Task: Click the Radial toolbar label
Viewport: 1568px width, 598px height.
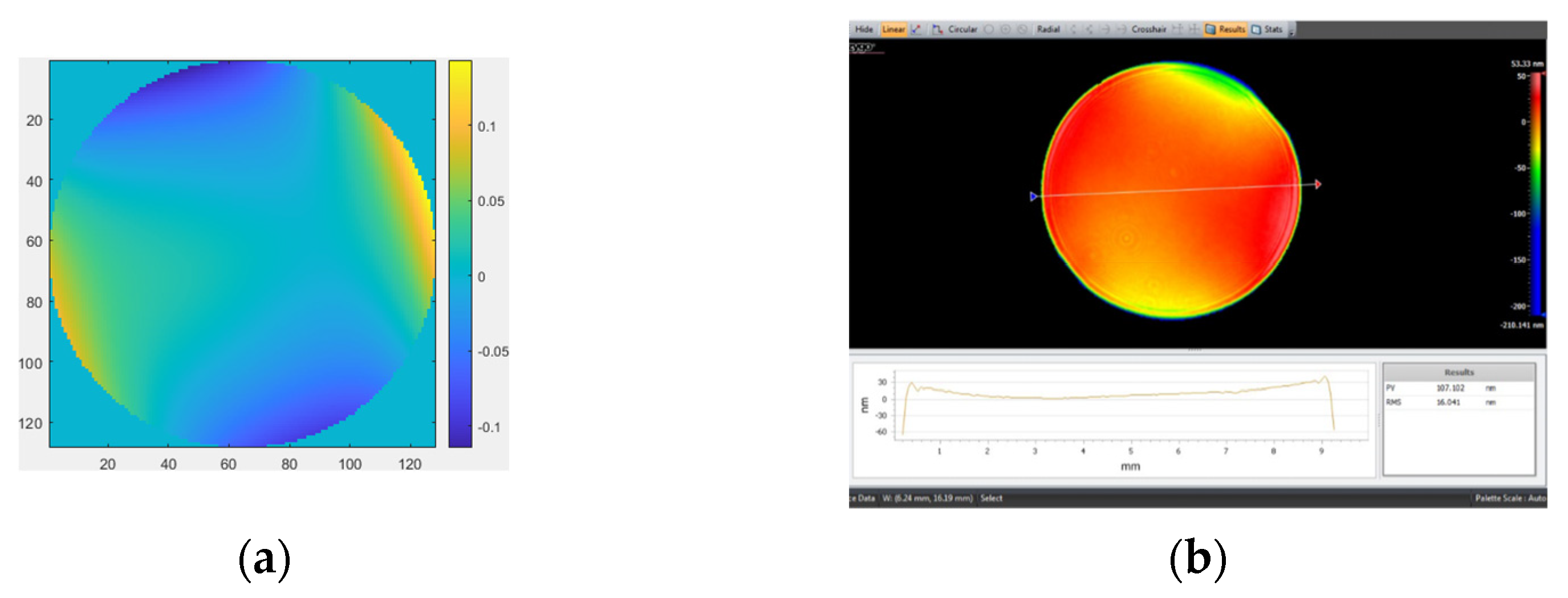Action: 1048,29
